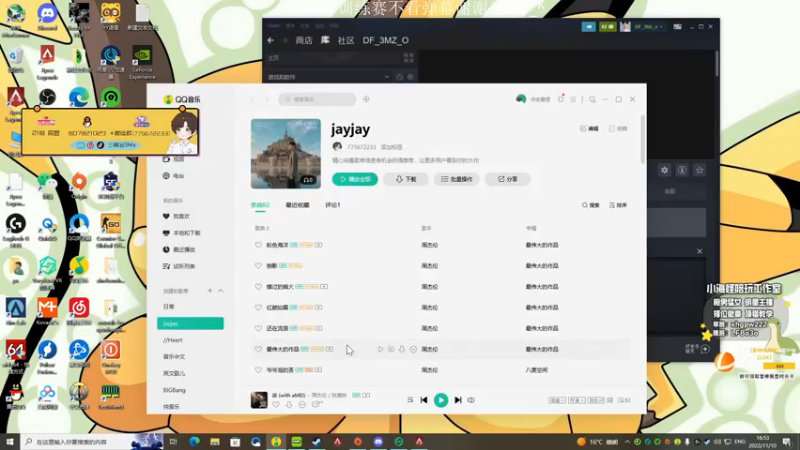Remove the hovered song via row minus icon
Screen dimensions: 800x450
coord(413,349)
